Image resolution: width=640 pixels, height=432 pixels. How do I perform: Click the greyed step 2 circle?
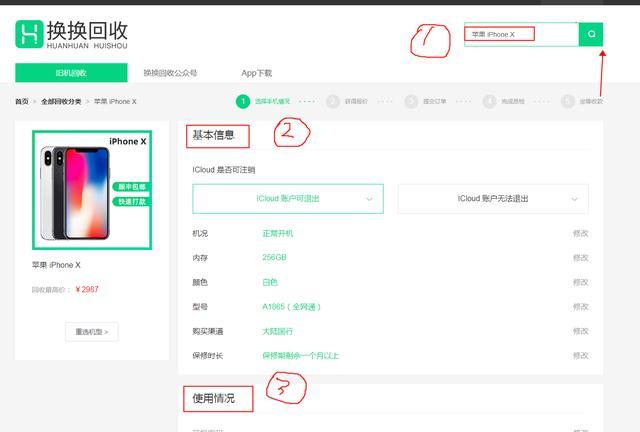[333, 101]
